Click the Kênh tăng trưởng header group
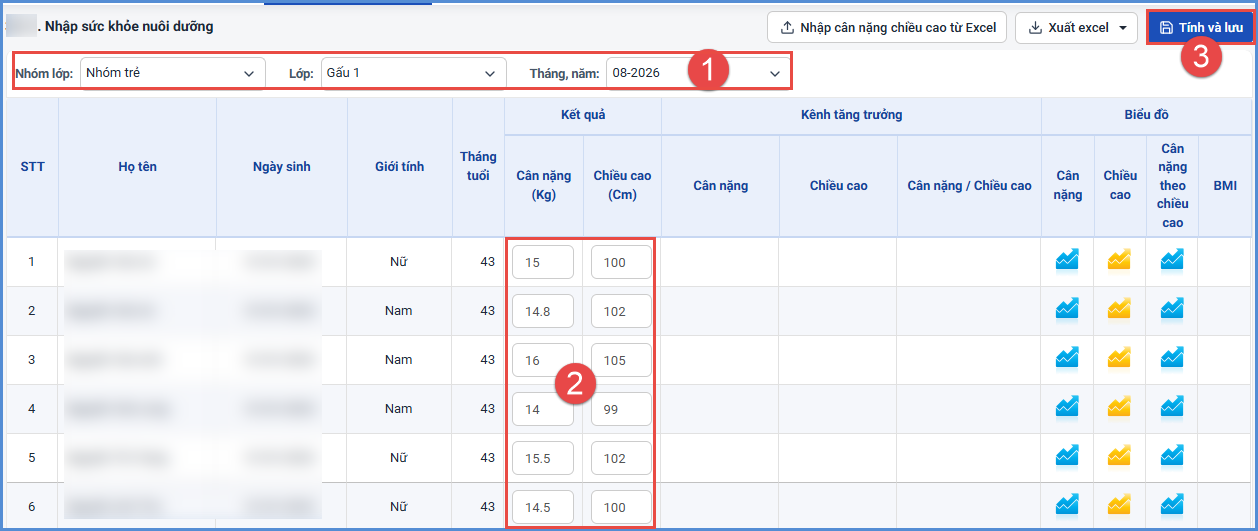Screen dimensions: 1258x531 point(852,115)
